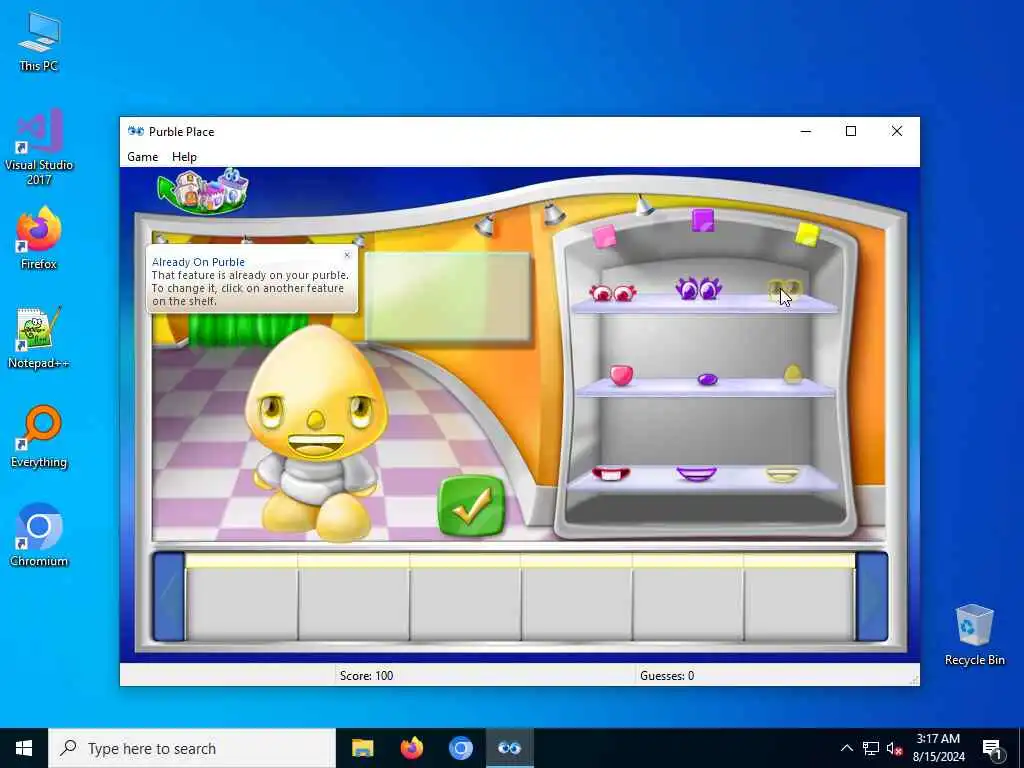Select the purple eyes on the shelf
Screen dimensions: 1024x768
coord(698,288)
